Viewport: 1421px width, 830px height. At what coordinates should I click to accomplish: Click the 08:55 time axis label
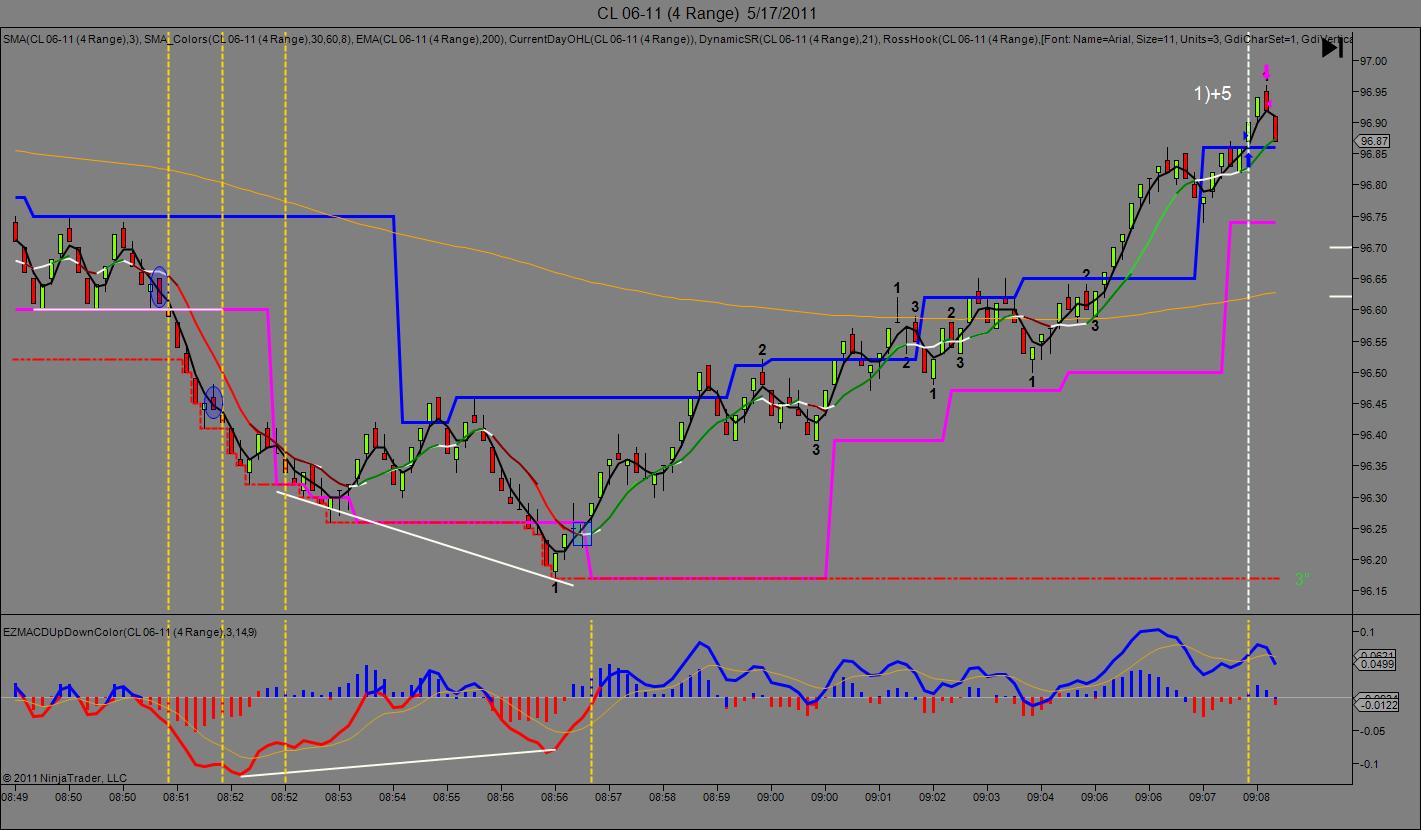pyautogui.click(x=447, y=797)
